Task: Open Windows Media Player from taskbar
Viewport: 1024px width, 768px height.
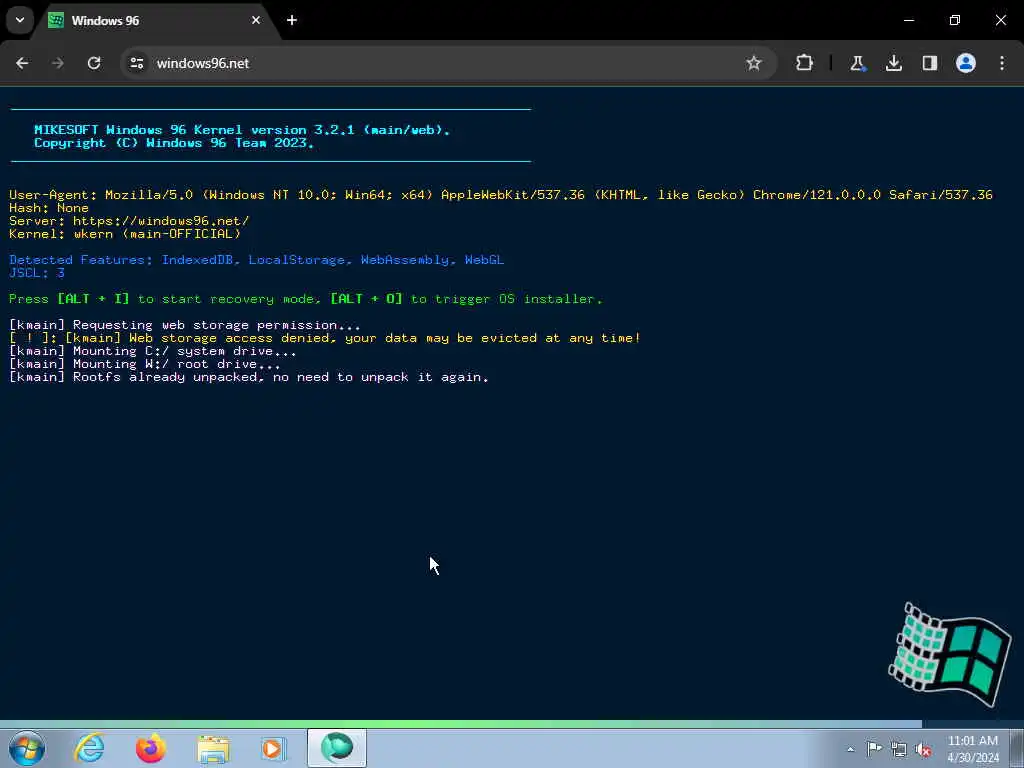Action: coord(273,748)
